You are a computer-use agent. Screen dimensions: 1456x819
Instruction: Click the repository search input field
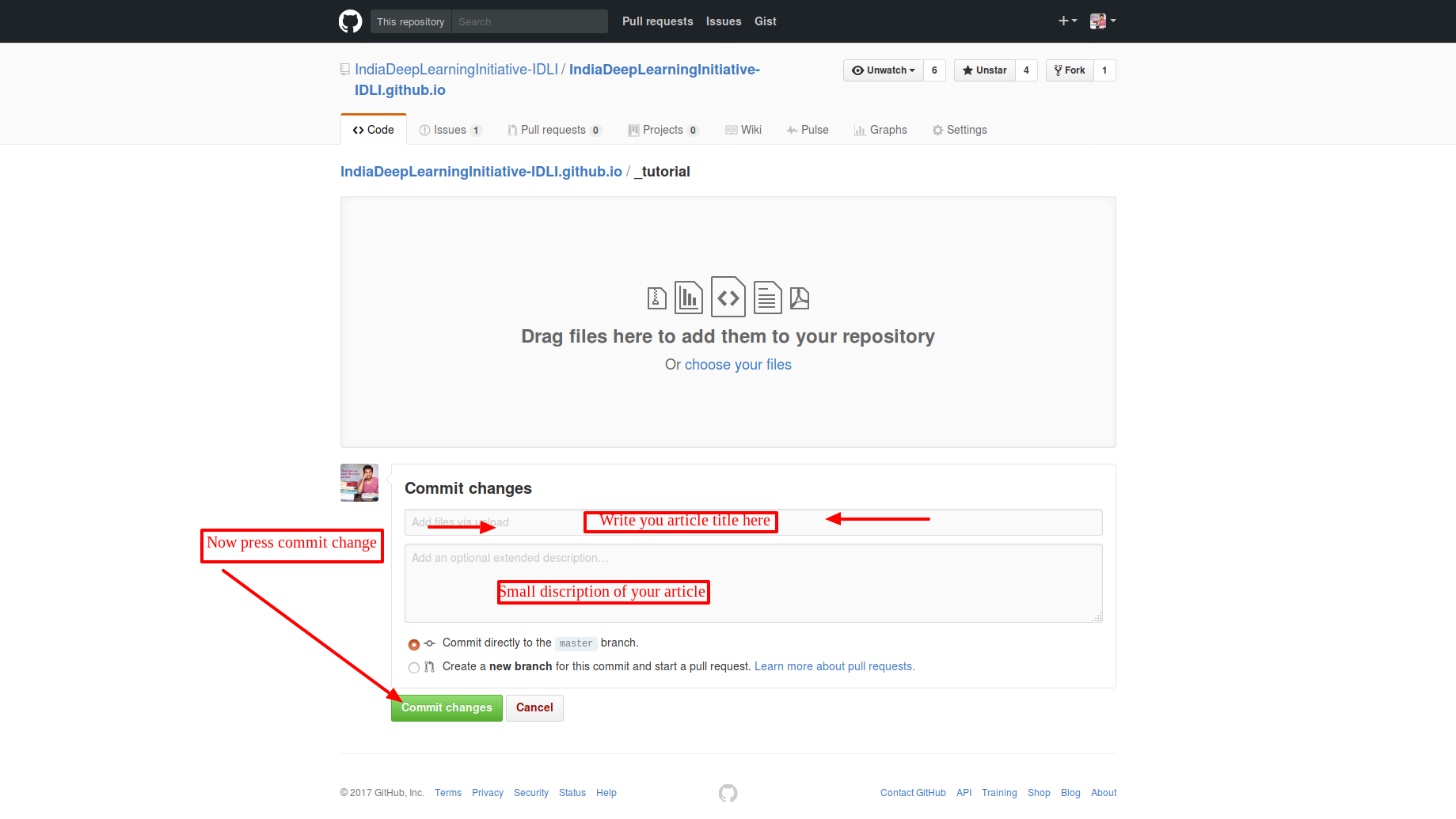click(530, 21)
